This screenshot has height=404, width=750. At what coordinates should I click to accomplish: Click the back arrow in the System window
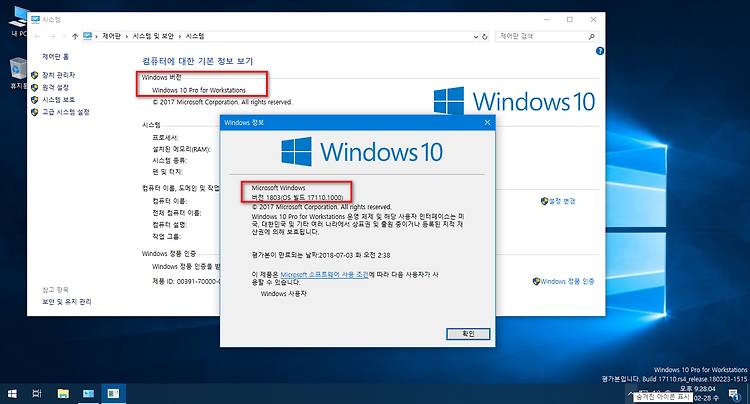point(38,36)
